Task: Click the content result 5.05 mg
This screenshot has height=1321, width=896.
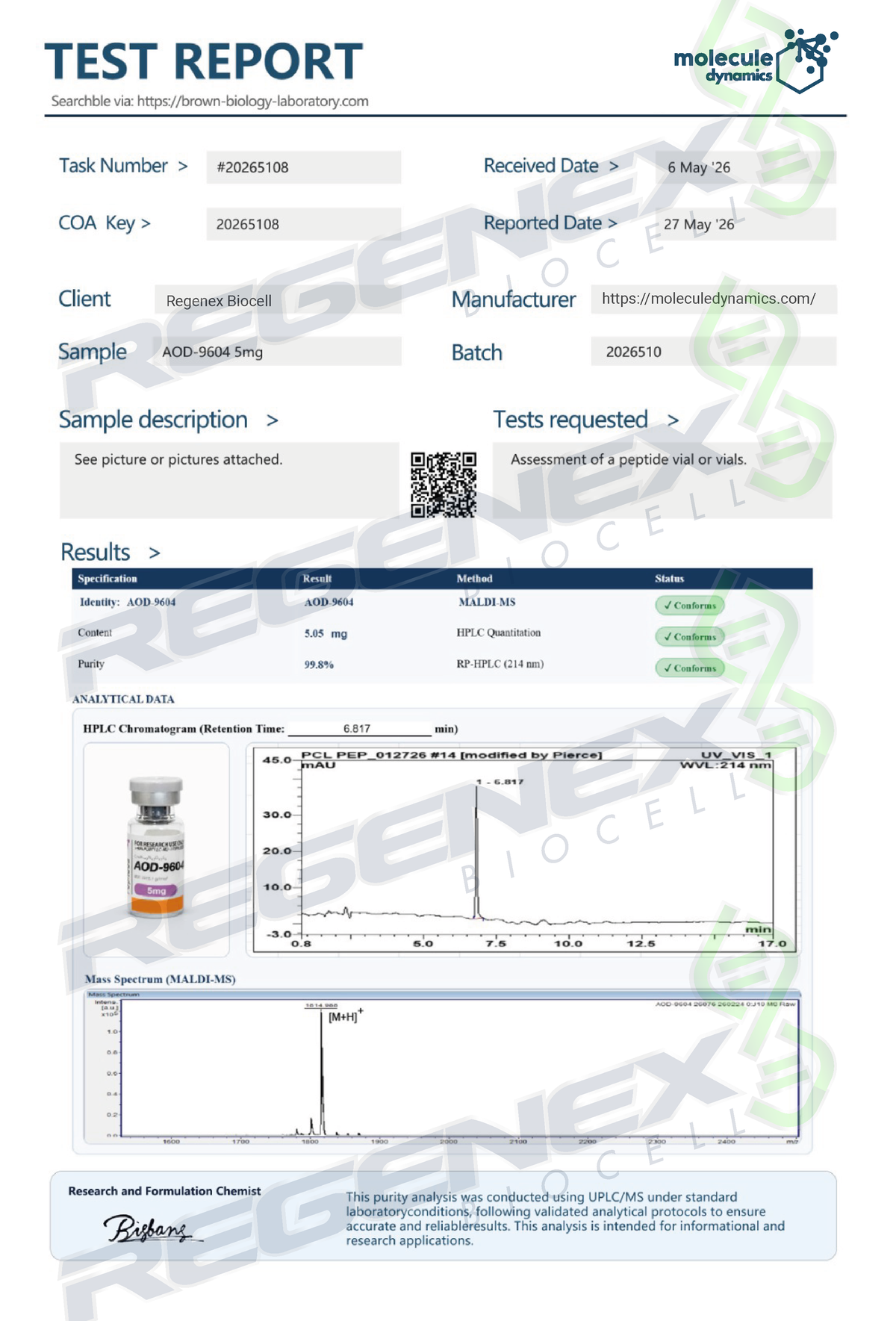Action: pyautogui.click(x=326, y=633)
